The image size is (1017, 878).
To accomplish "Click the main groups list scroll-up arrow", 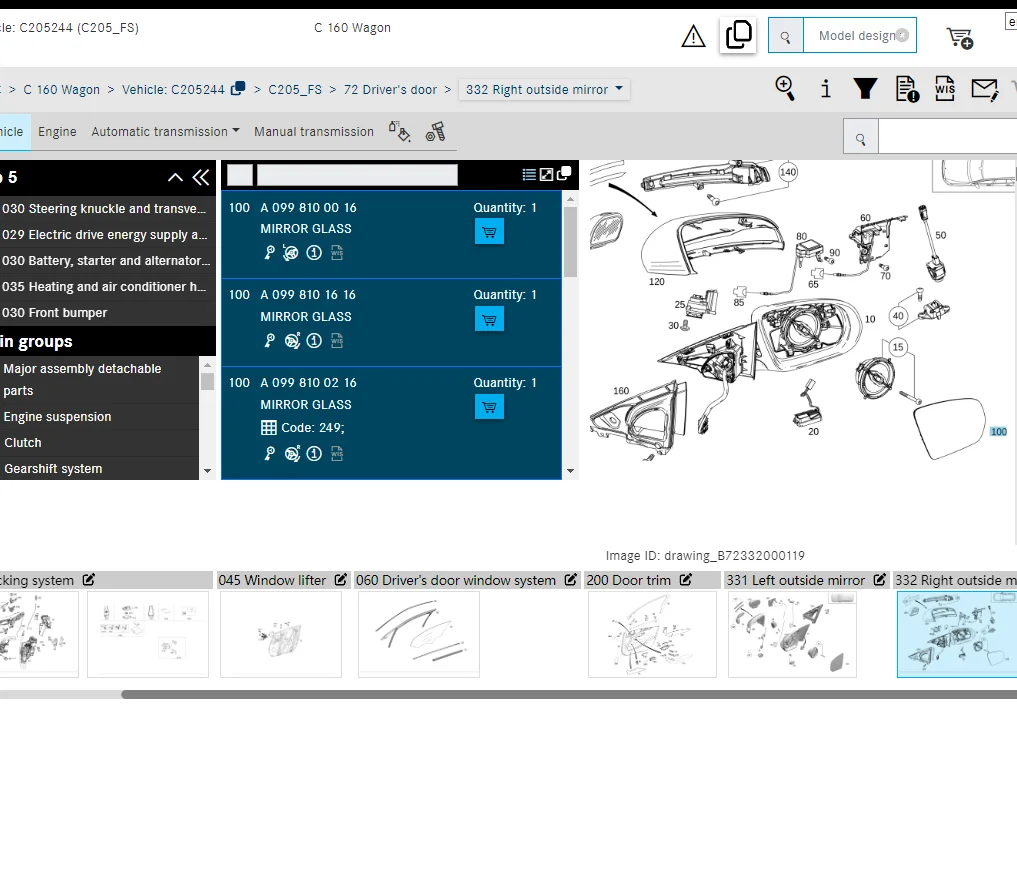I will click(208, 364).
